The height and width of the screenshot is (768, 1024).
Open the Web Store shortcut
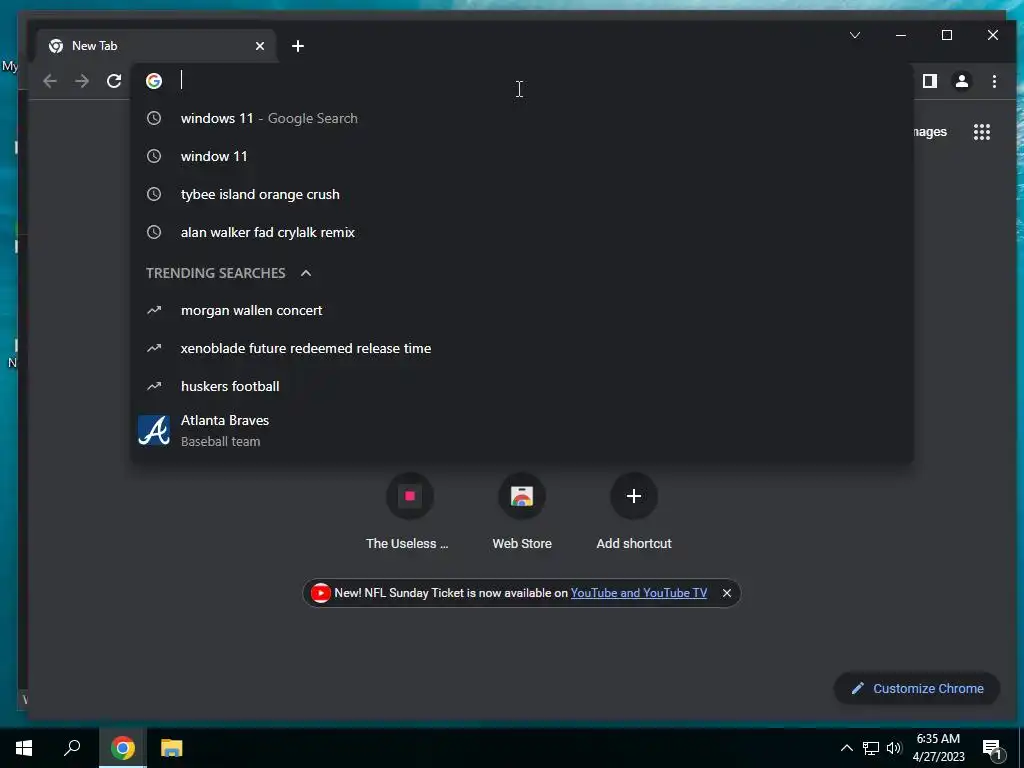click(522, 513)
